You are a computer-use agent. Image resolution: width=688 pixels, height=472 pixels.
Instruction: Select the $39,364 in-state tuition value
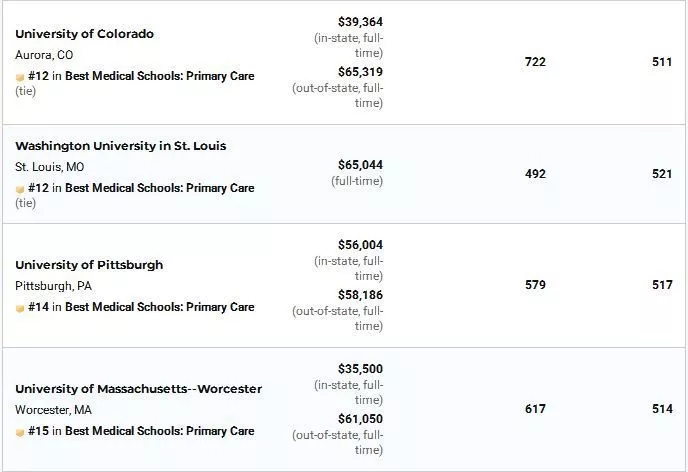tap(360, 22)
